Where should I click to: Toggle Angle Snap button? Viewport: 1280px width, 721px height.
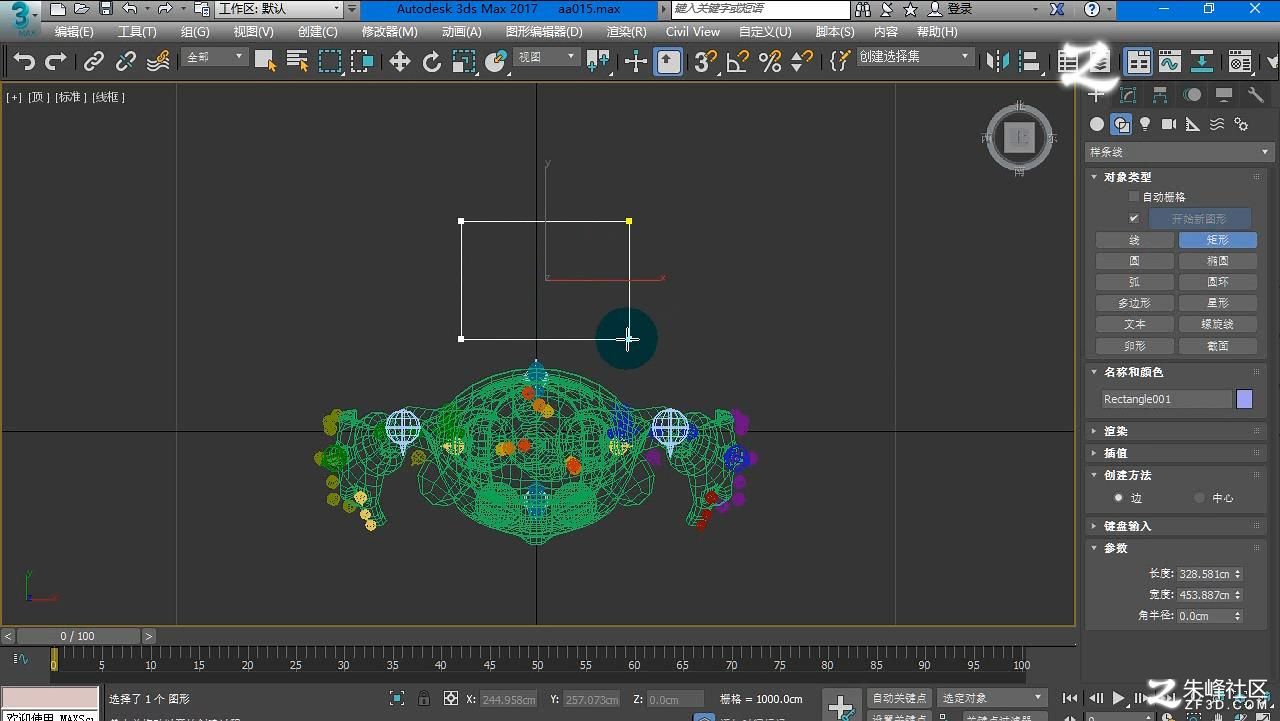(738, 62)
